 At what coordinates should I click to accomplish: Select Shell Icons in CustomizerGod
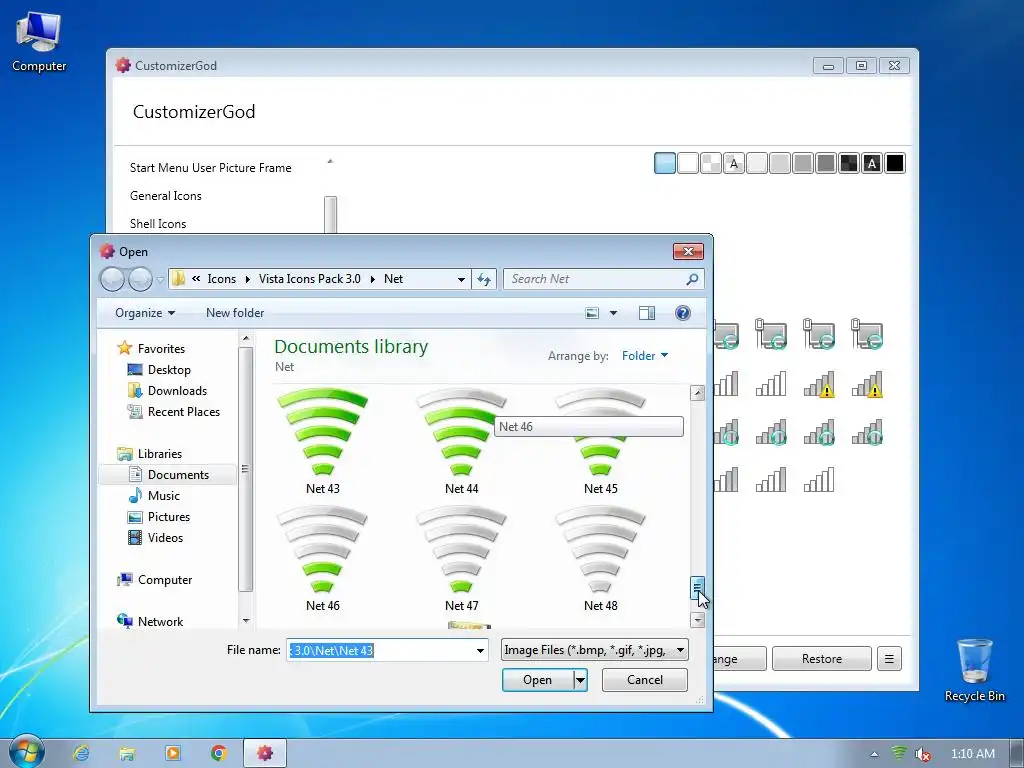coord(158,224)
